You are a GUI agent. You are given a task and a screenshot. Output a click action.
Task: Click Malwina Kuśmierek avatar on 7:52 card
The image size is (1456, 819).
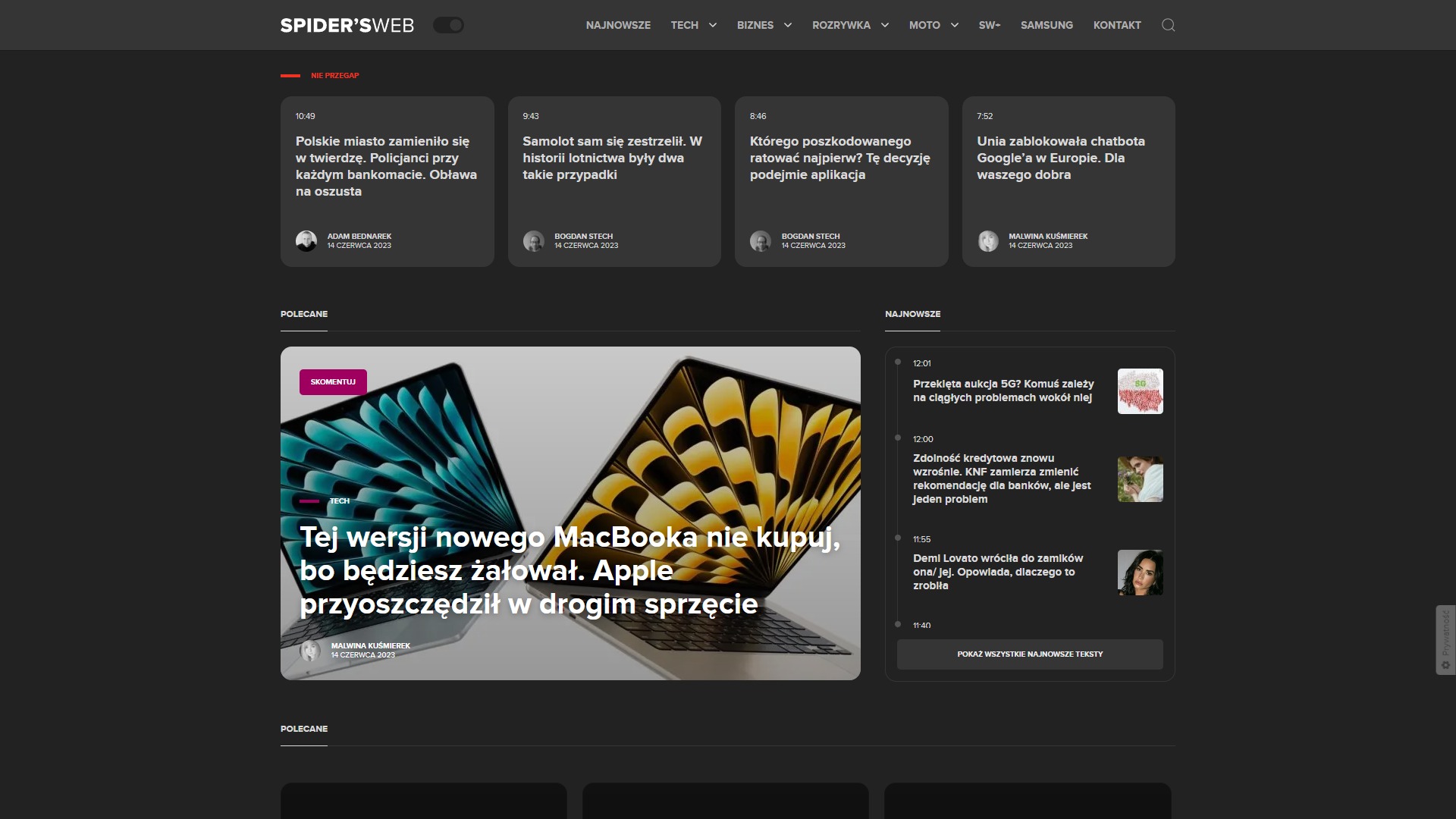(x=988, y=241)
